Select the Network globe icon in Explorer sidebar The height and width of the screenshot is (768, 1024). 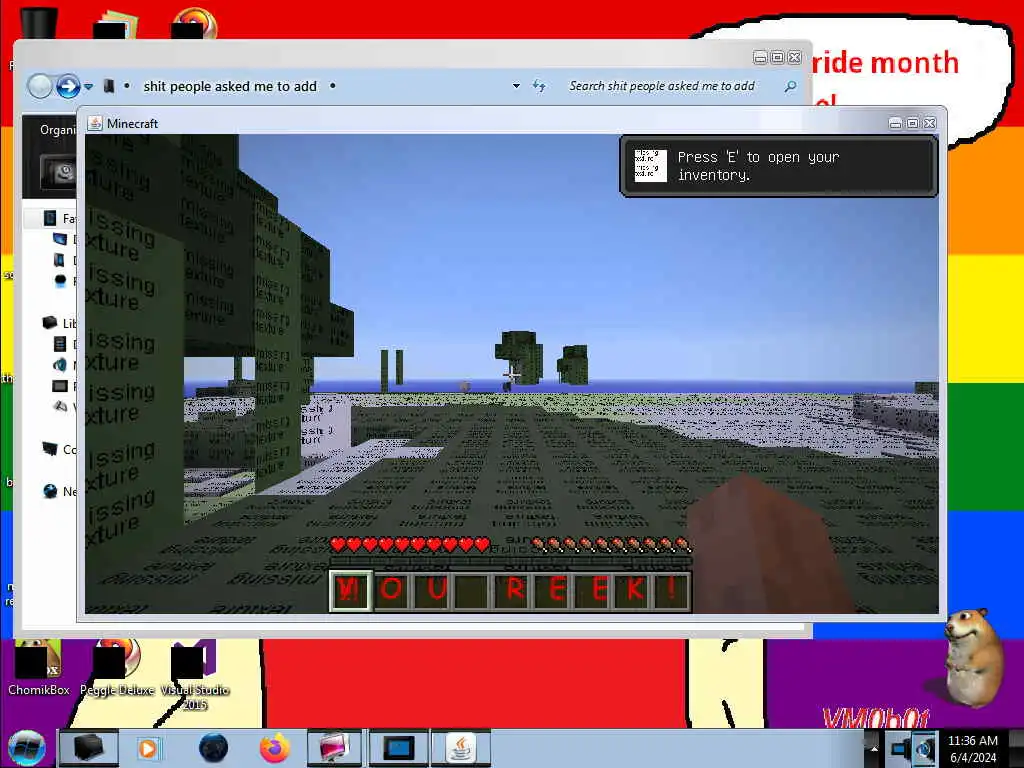(50, 491)
